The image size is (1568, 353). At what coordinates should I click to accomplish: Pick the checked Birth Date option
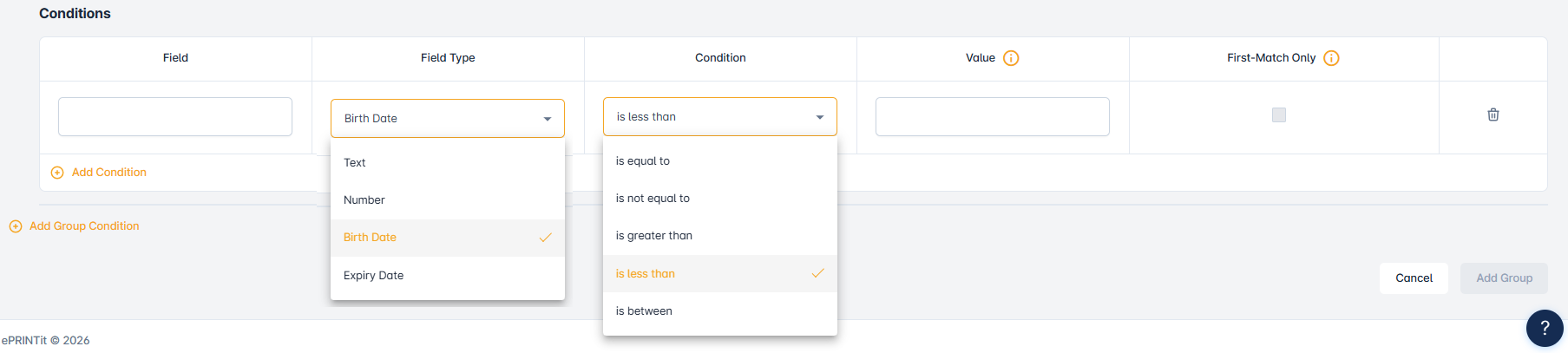(371, 238)
